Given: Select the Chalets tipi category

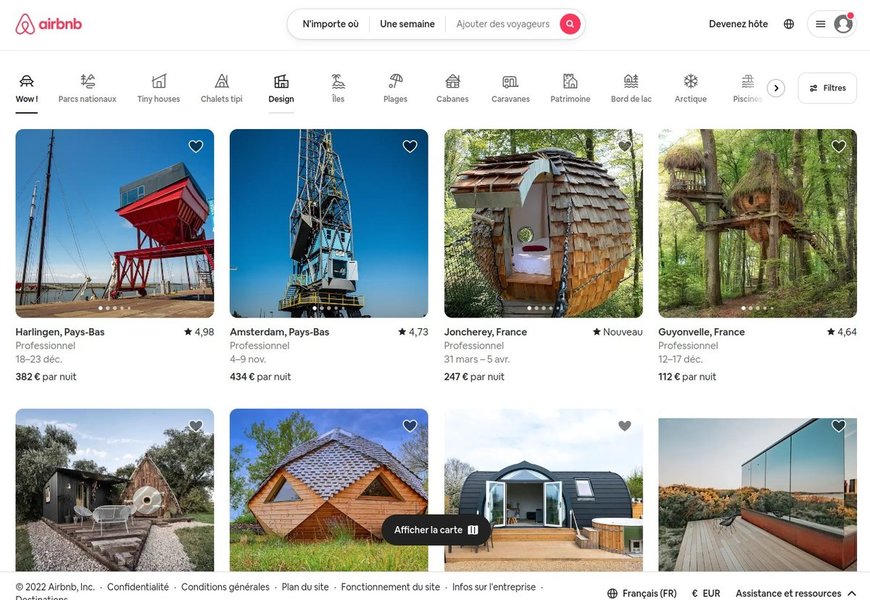Looking at the screenshot, I should (x=221, y=89).
